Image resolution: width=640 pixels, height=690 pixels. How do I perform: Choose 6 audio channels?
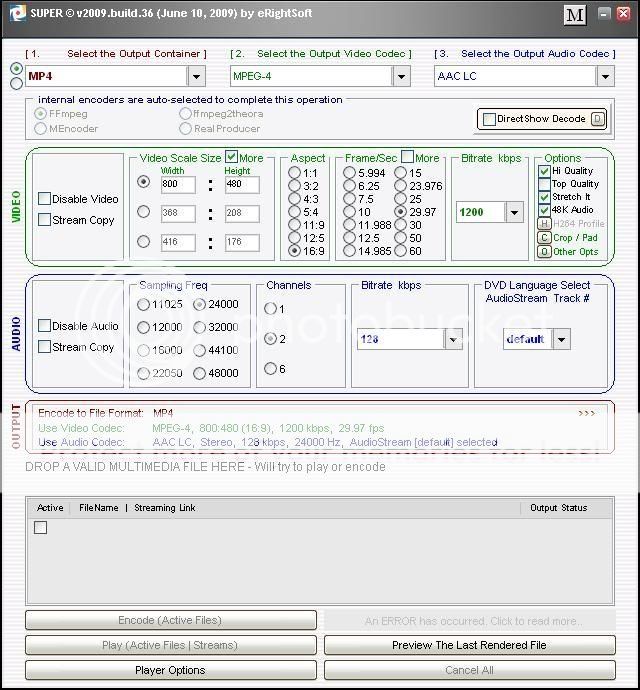coord(270,368)
